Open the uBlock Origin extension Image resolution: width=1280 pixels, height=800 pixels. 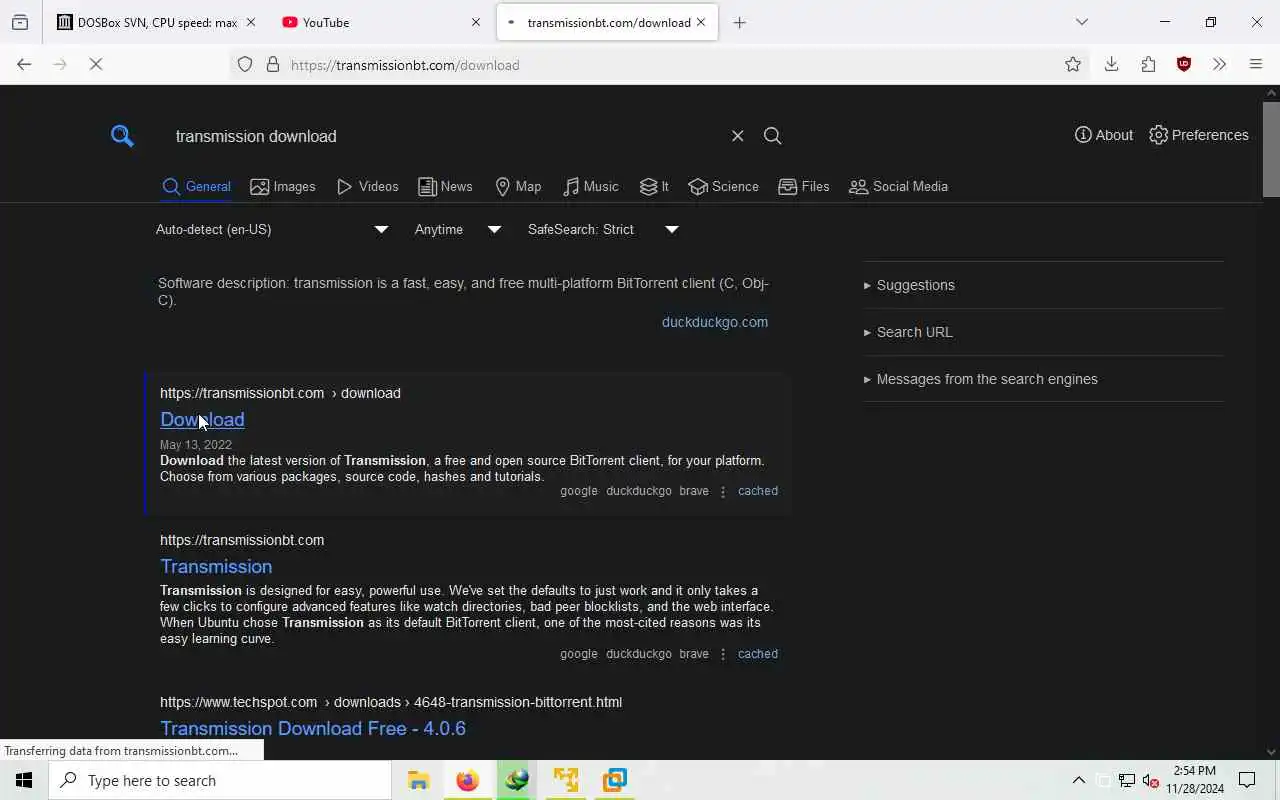pos(1184,65)
